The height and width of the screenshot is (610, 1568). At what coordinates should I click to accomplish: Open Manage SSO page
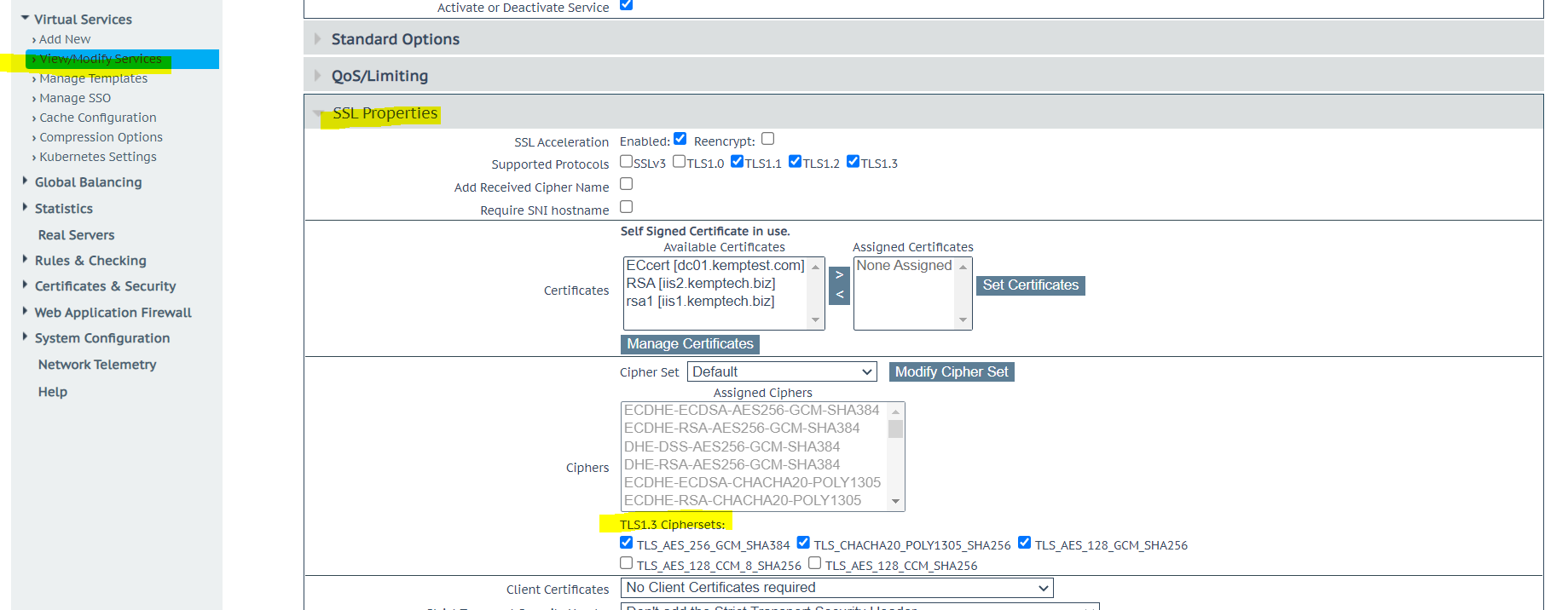[75, 98]
